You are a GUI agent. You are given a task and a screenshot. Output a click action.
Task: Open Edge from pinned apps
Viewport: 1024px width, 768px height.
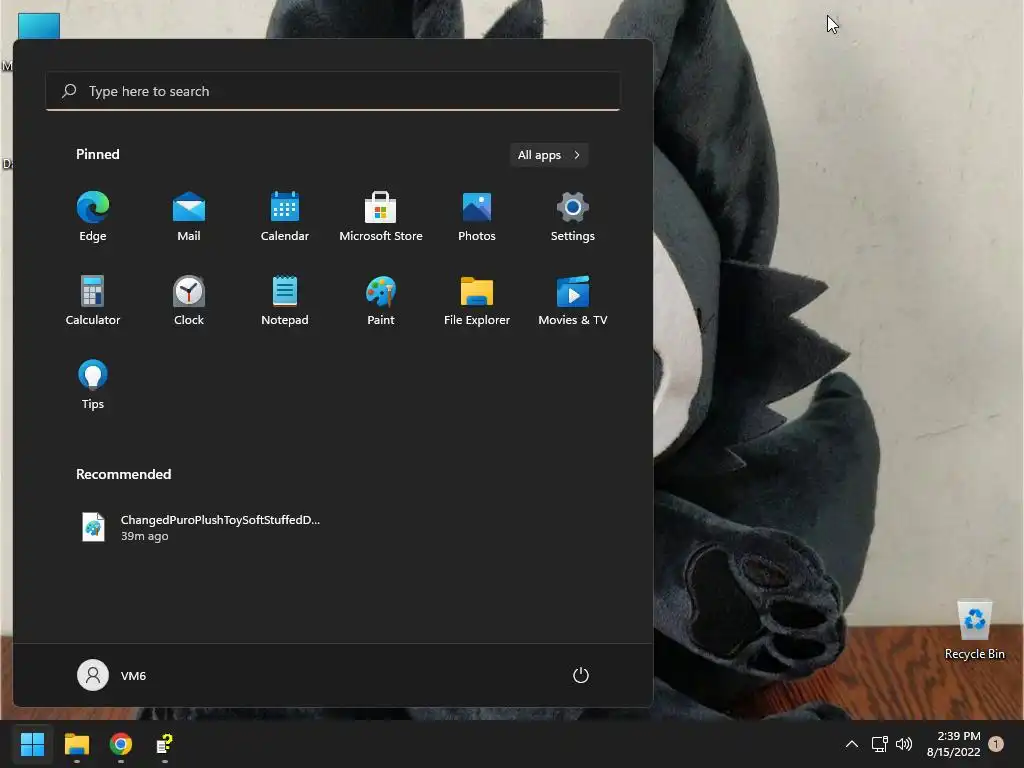[93, 217]
